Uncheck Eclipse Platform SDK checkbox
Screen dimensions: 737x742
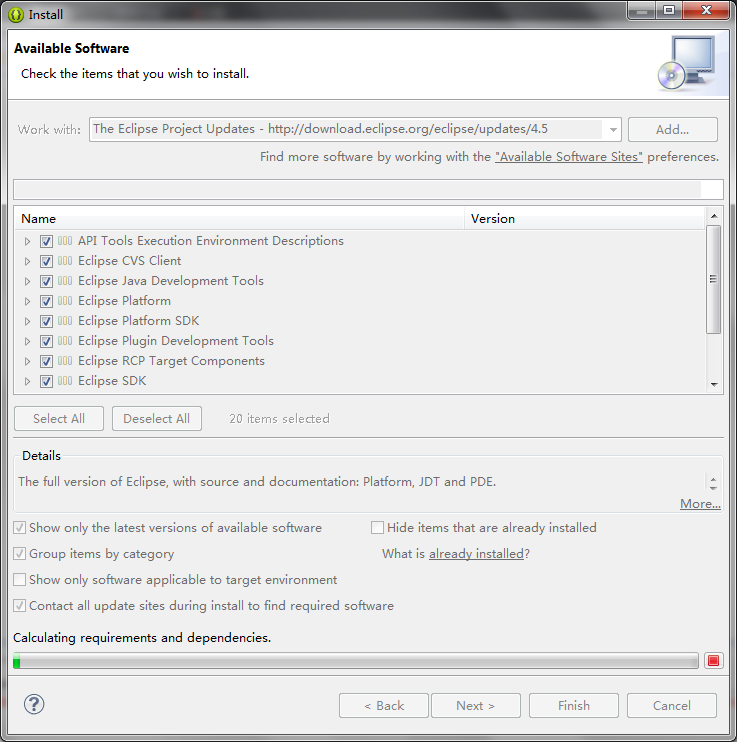[x=46, y=321]
